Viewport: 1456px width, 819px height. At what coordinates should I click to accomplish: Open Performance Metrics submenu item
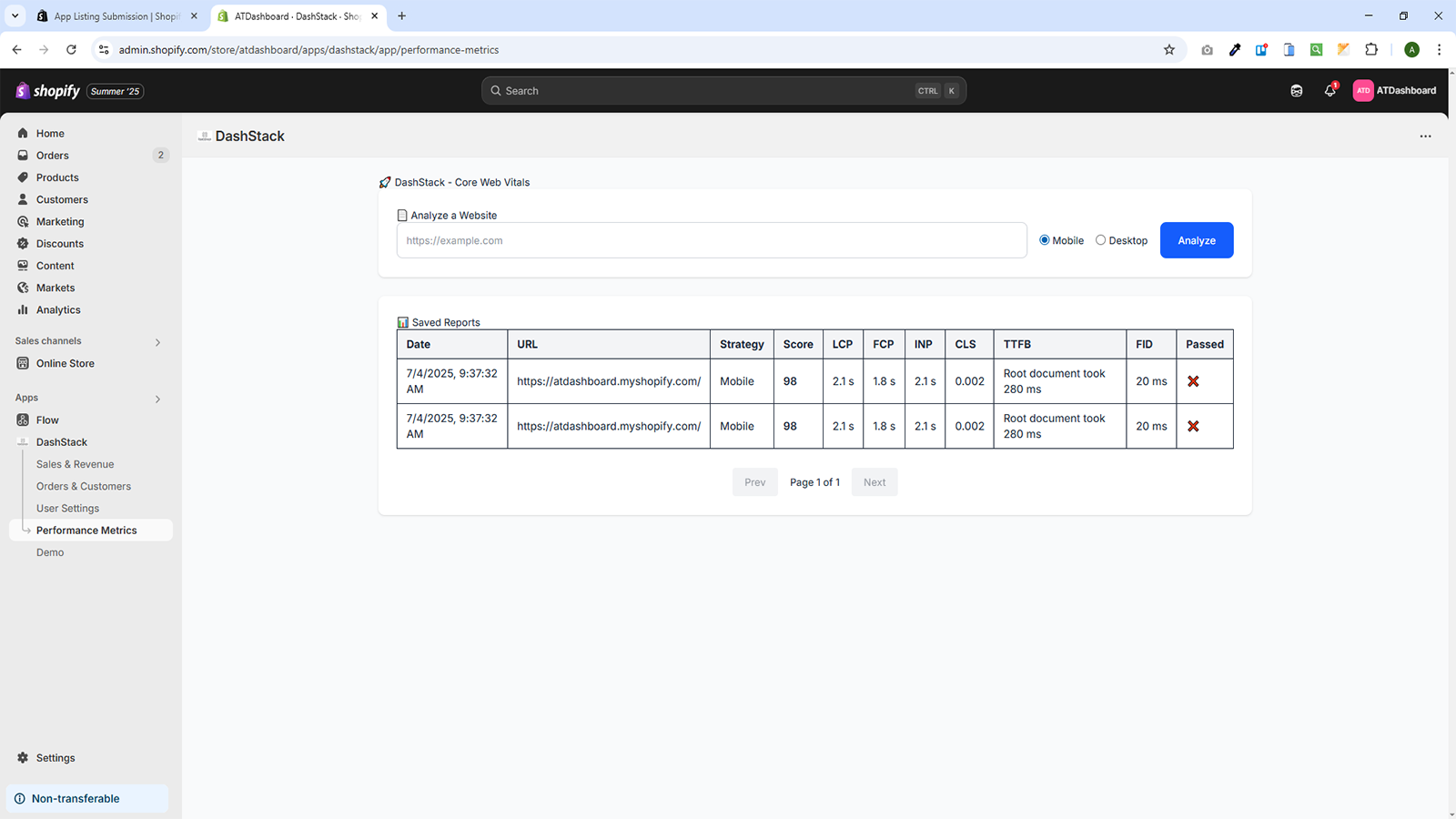(86, 531)
